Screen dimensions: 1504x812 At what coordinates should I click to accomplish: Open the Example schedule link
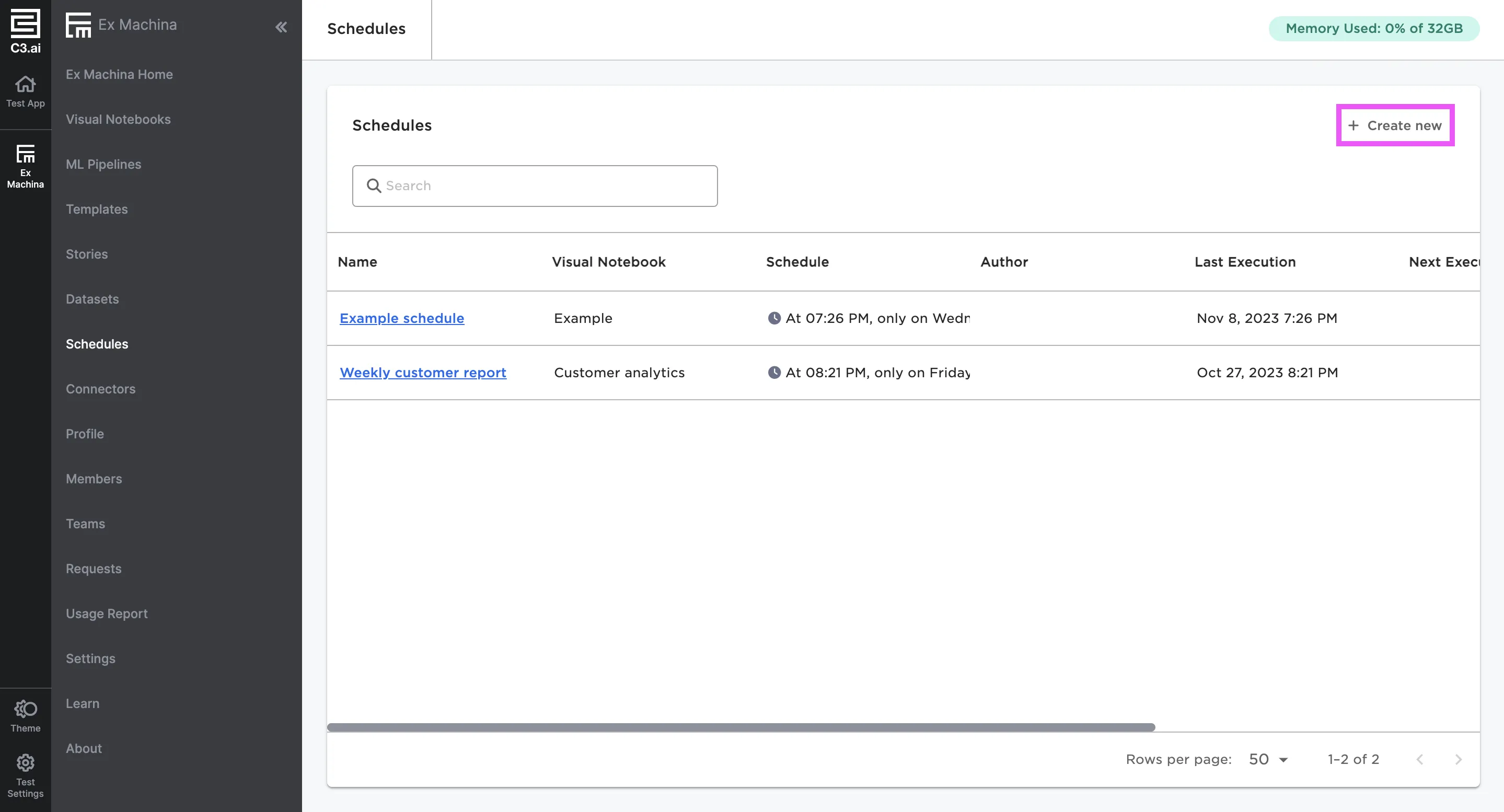point(402,318)
